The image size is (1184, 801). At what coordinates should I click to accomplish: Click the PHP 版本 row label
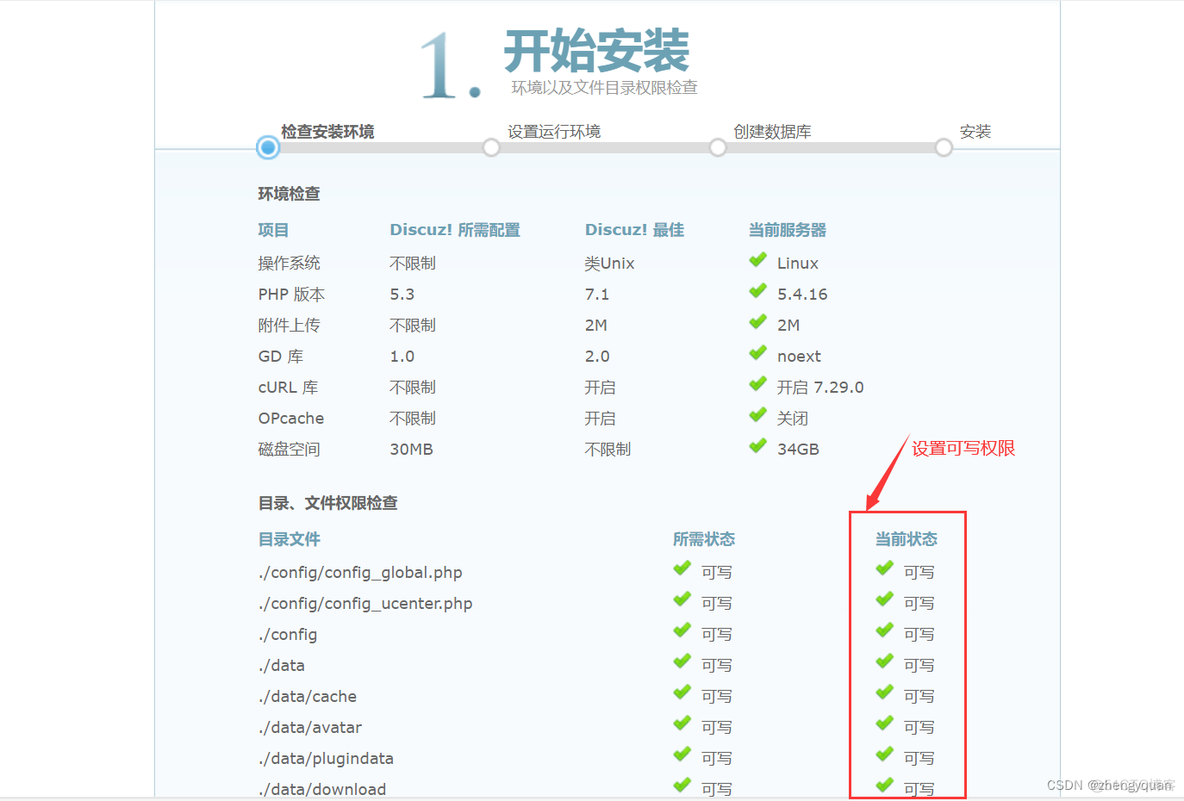[x=291, y=294]
